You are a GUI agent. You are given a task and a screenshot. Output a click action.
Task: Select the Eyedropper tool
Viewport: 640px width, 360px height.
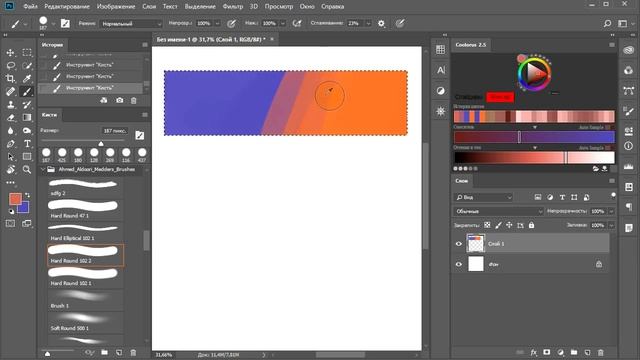coord(27,78)
